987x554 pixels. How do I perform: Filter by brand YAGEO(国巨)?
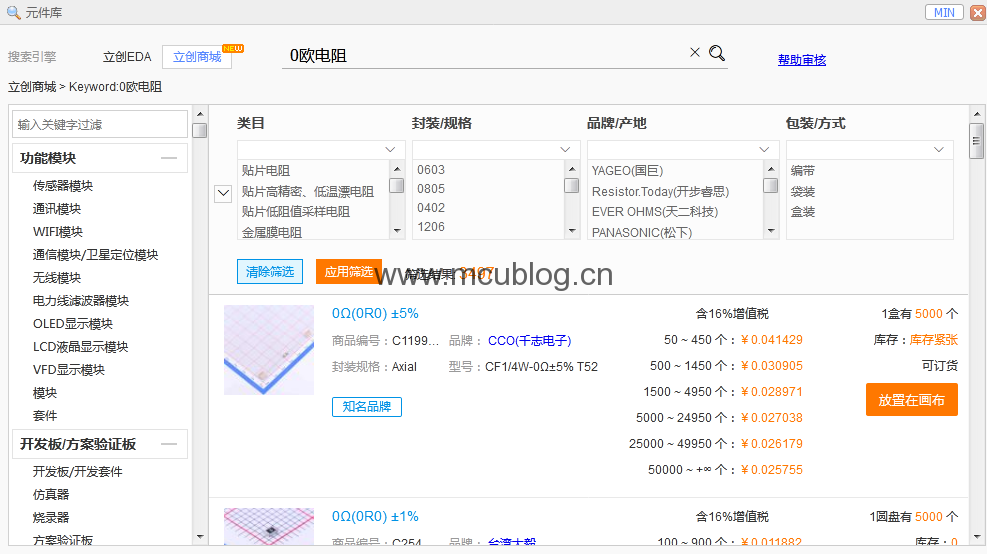(x=628, y=171)
